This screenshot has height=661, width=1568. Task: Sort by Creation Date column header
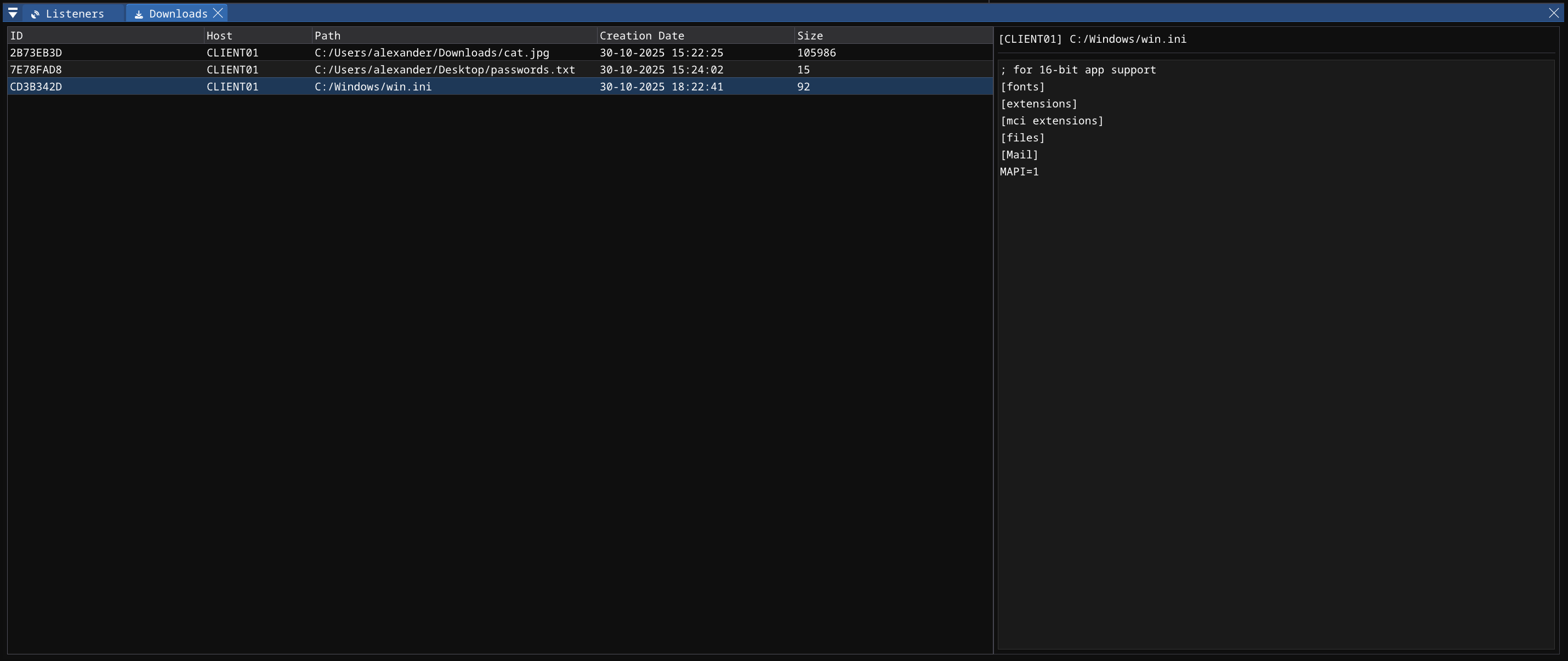tap(641, 35)
